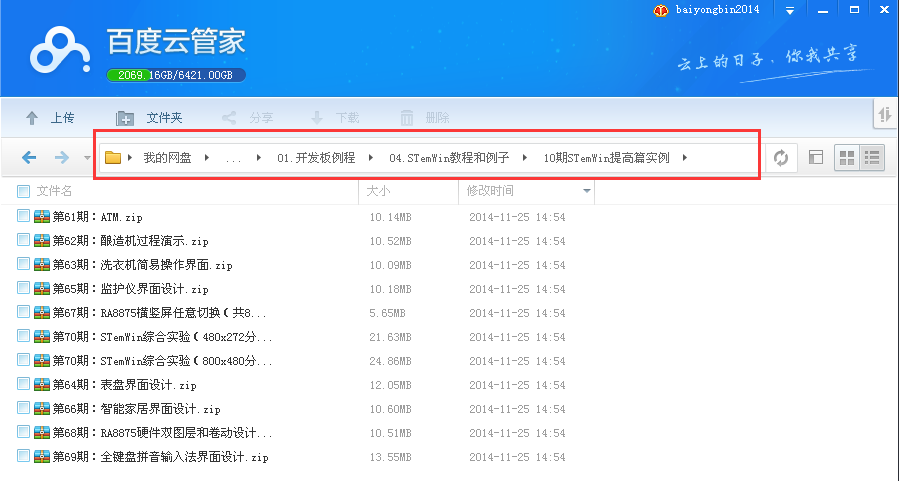The height and width of the screenshot is (481, 899).
Task: Check the box for 第67期 RA8875横竖屏
Action: pyautogui.click(x=24, y=312)
